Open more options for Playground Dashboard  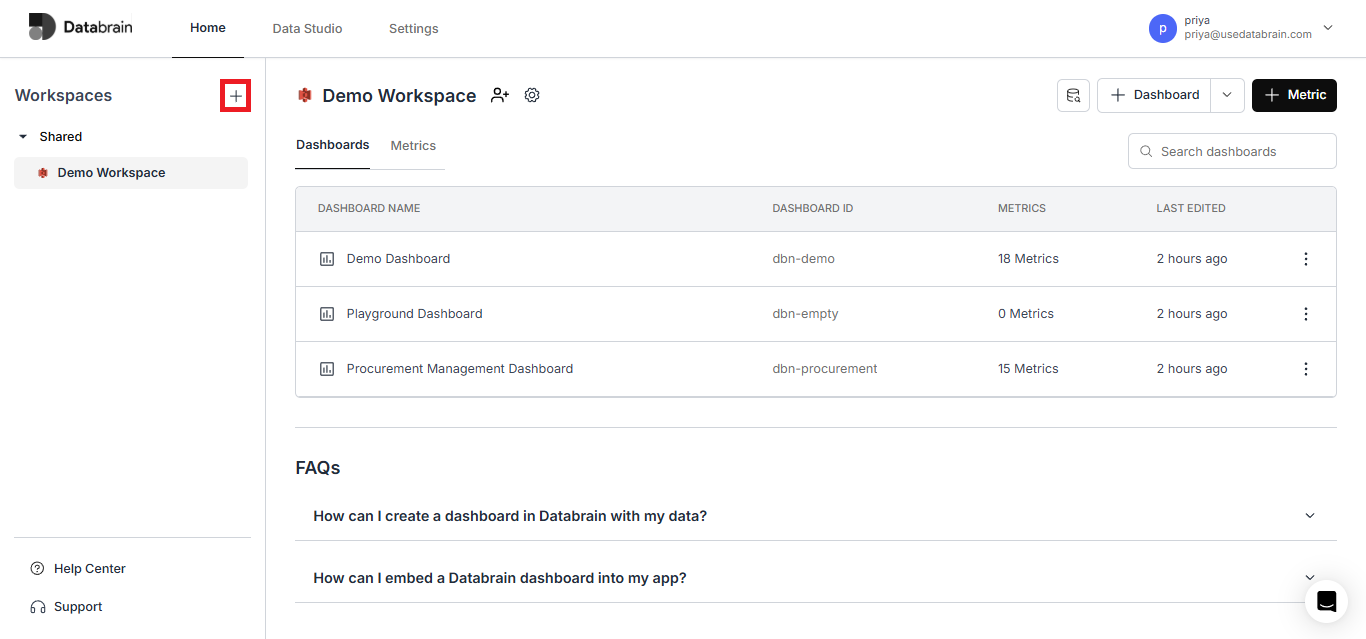[x=1305, y=314]
